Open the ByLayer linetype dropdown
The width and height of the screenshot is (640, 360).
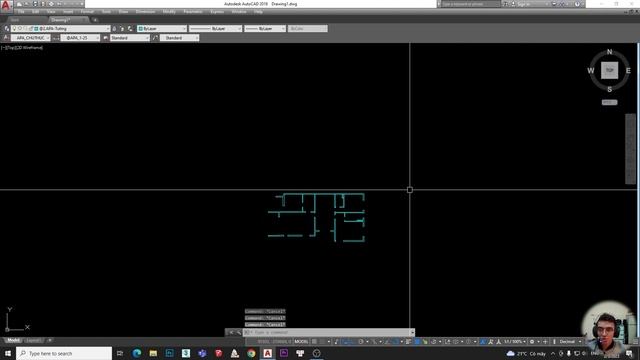pos(216,29)
